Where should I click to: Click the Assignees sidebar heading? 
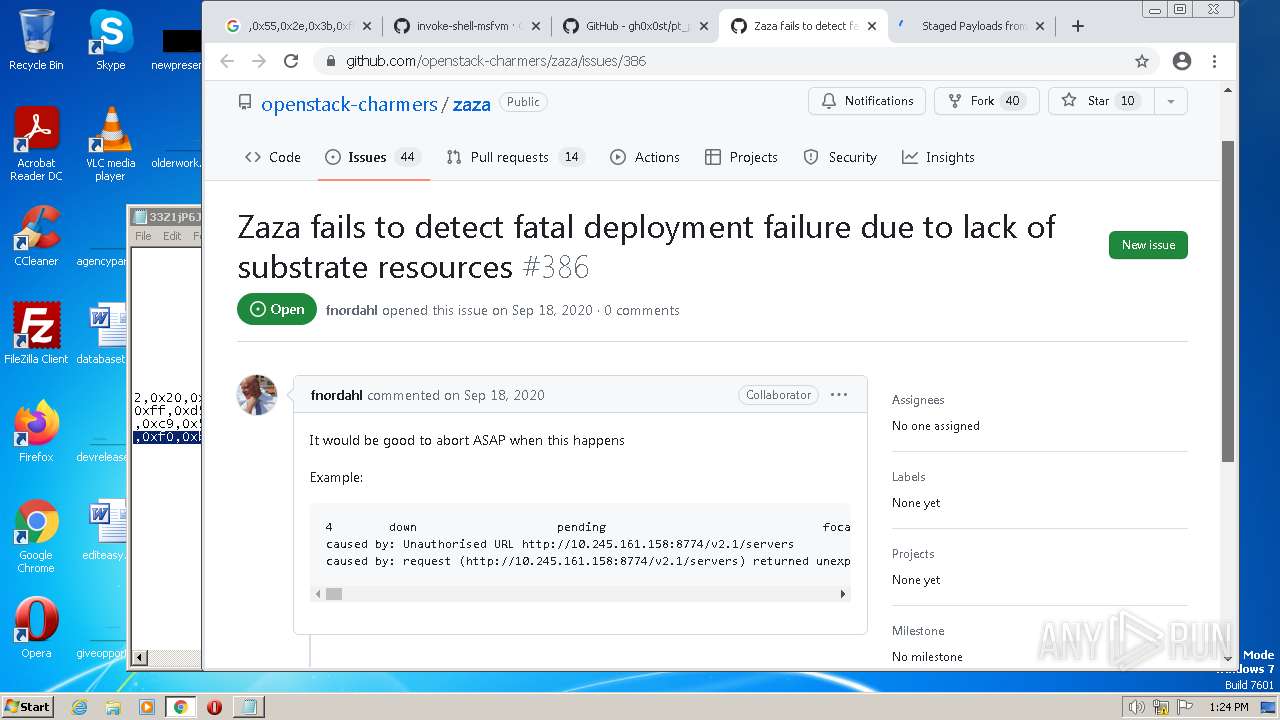pyautogui.click(x=918, y=400)
